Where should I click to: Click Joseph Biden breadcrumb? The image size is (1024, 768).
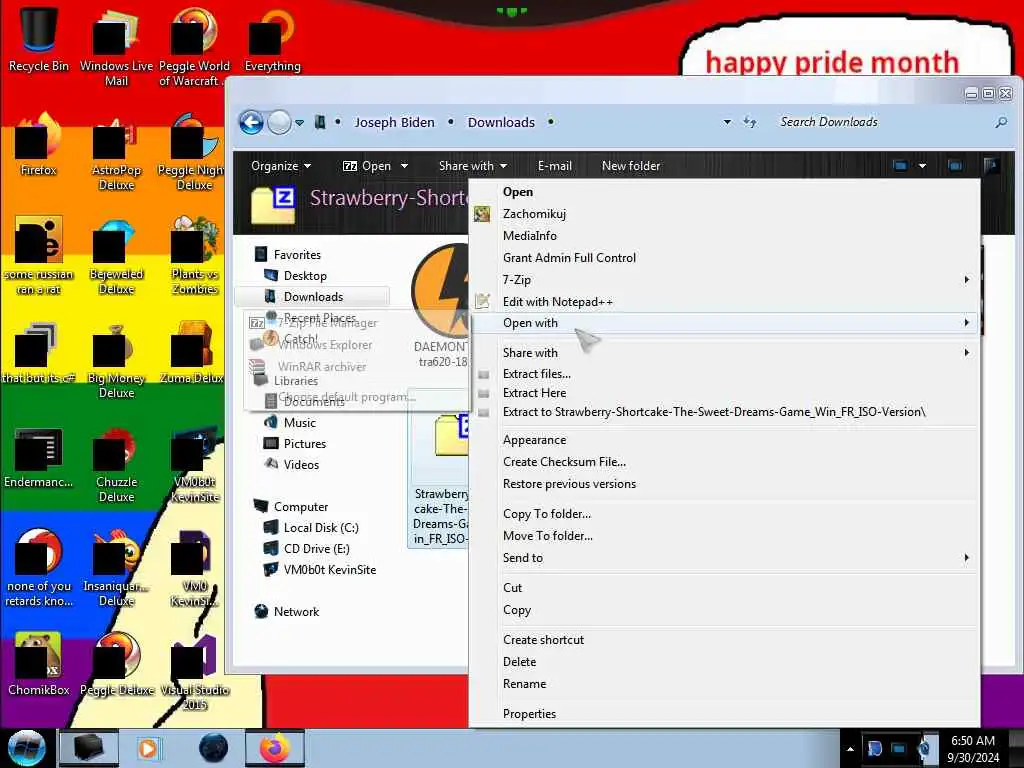click(394, 122)
